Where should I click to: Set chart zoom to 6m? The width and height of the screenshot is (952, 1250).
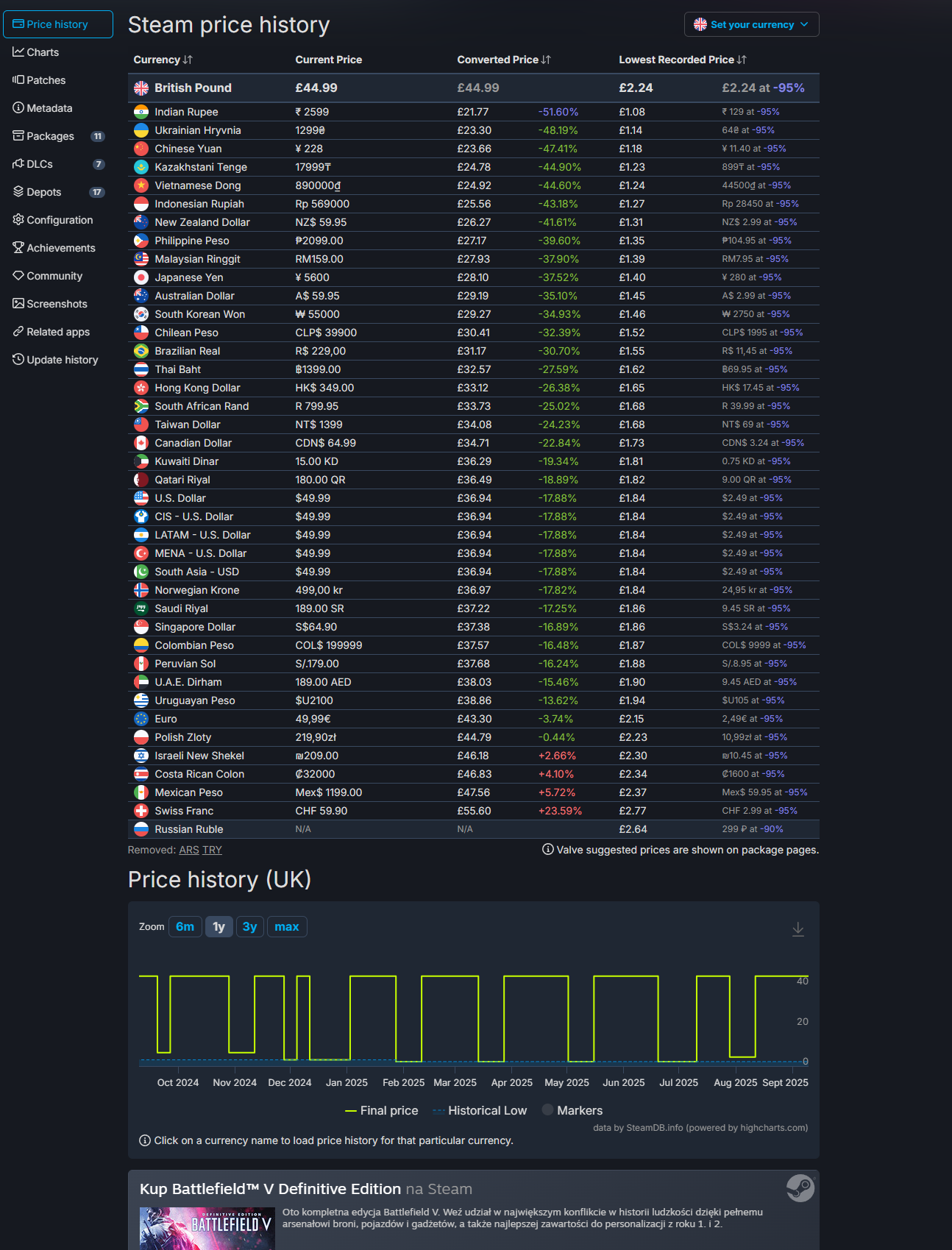185,927
